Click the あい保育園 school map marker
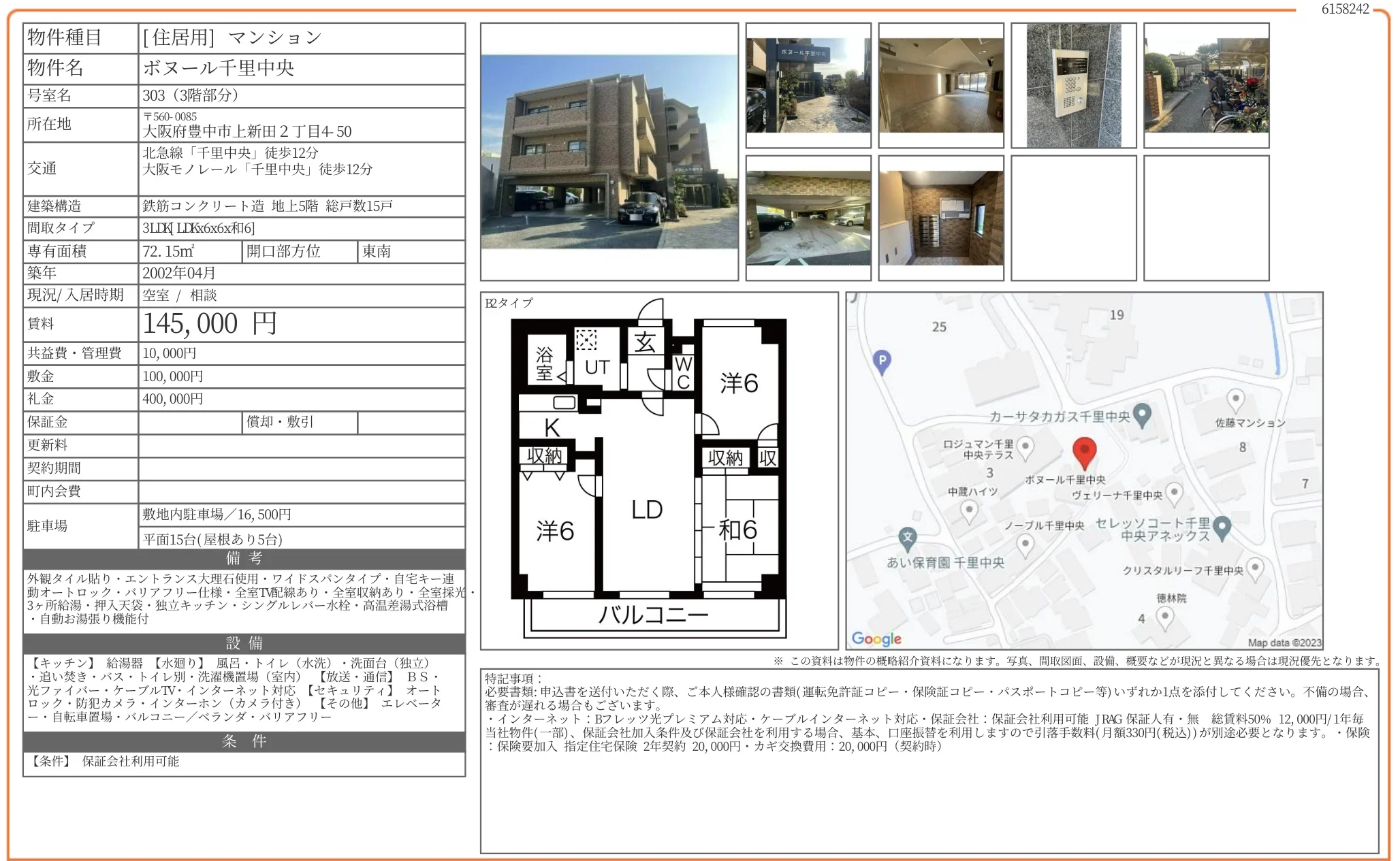 click(x=908, y=538)
